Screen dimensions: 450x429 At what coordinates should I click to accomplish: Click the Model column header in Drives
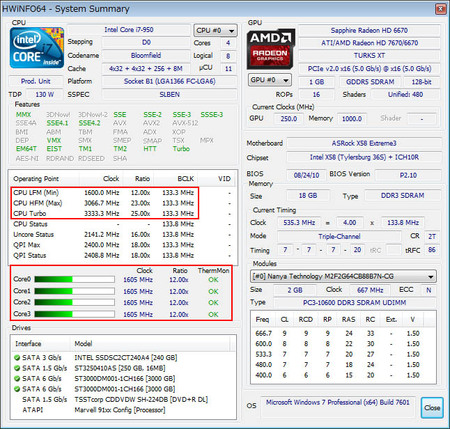(150, 344)
